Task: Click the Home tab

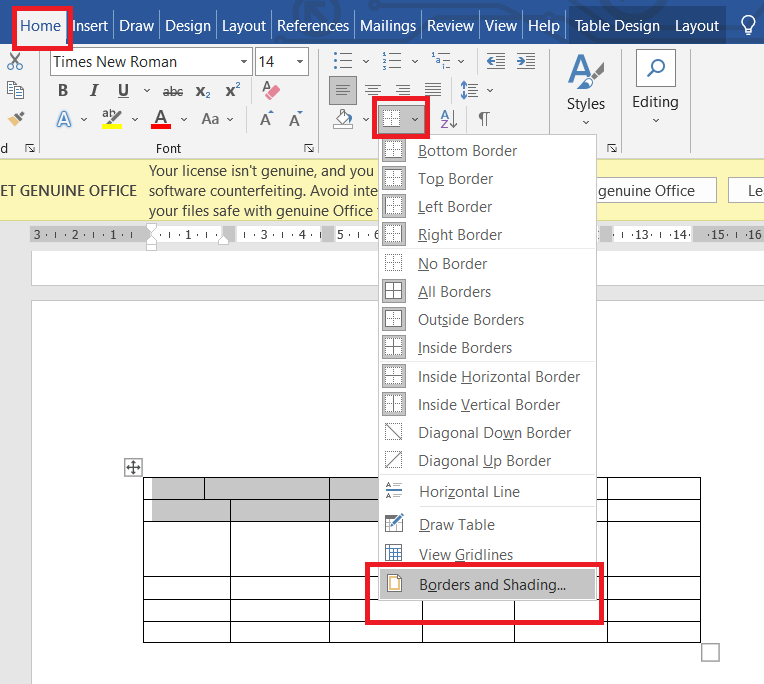Action: (x=40, y=25)
